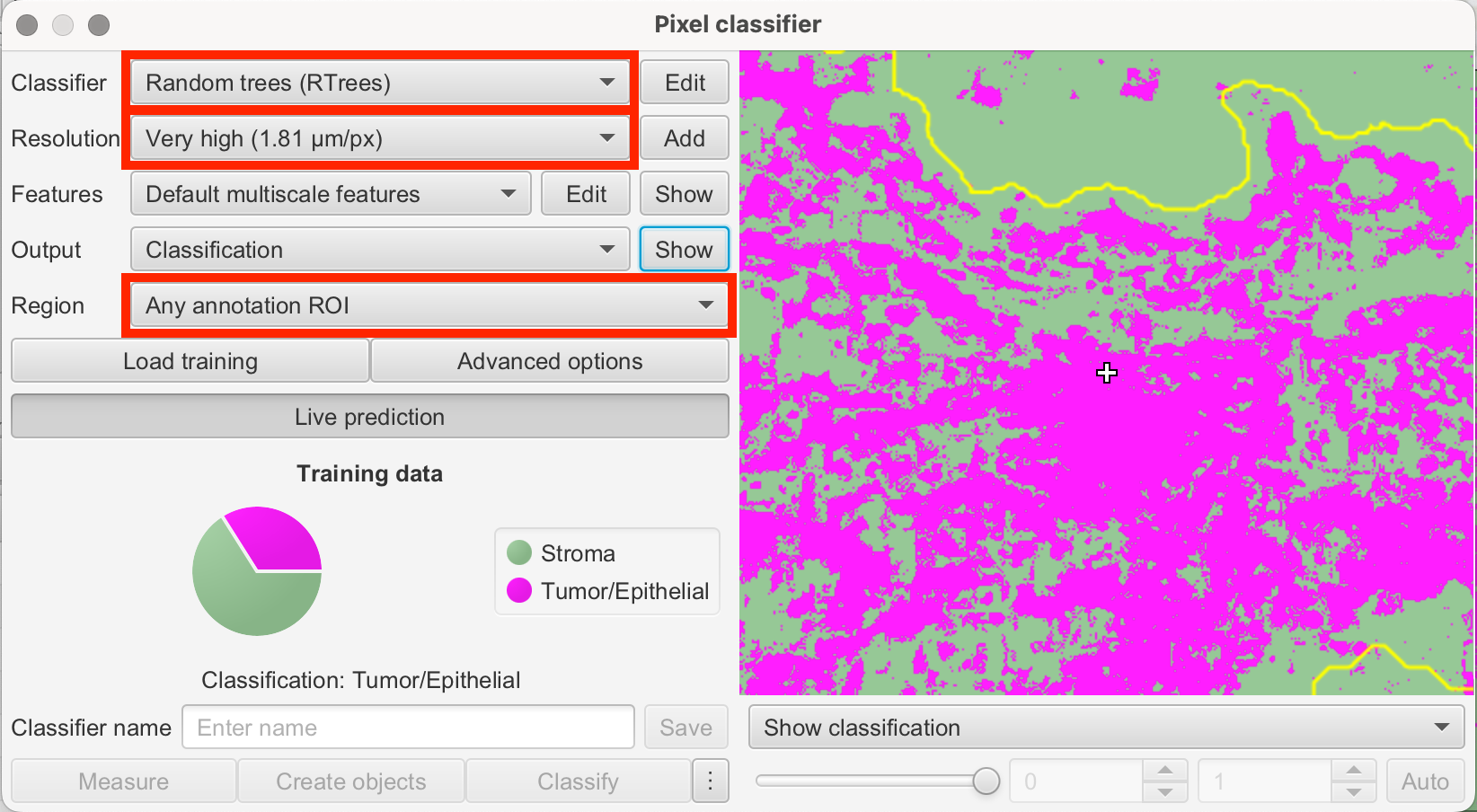Viewport: 1477px width, 812px height.
Task: Click Edit button next to Classifier
Action: (685, 83)
